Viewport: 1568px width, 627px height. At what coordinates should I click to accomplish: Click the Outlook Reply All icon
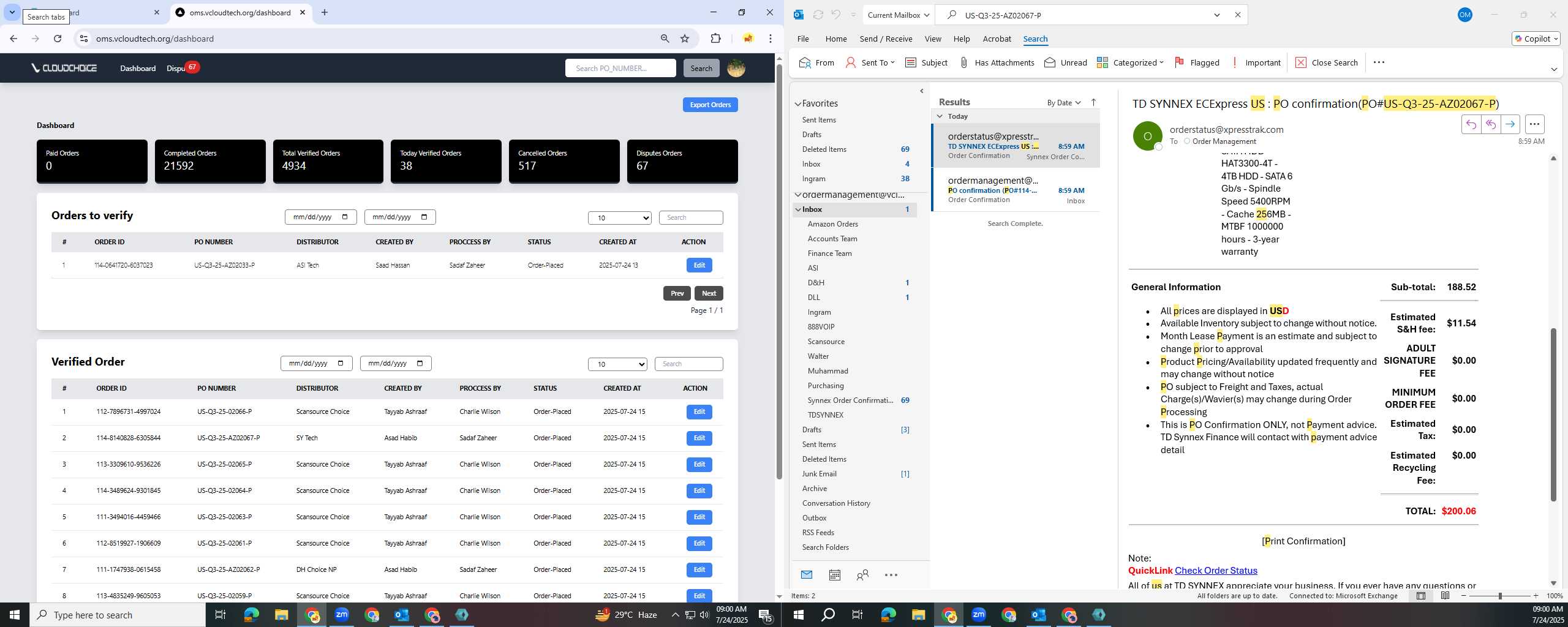pos(1490,124)
